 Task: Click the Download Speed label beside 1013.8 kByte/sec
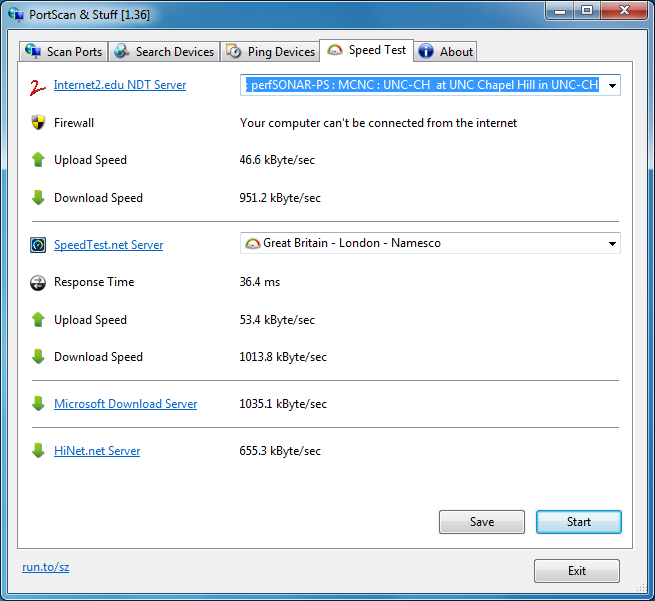coord(98,357)
